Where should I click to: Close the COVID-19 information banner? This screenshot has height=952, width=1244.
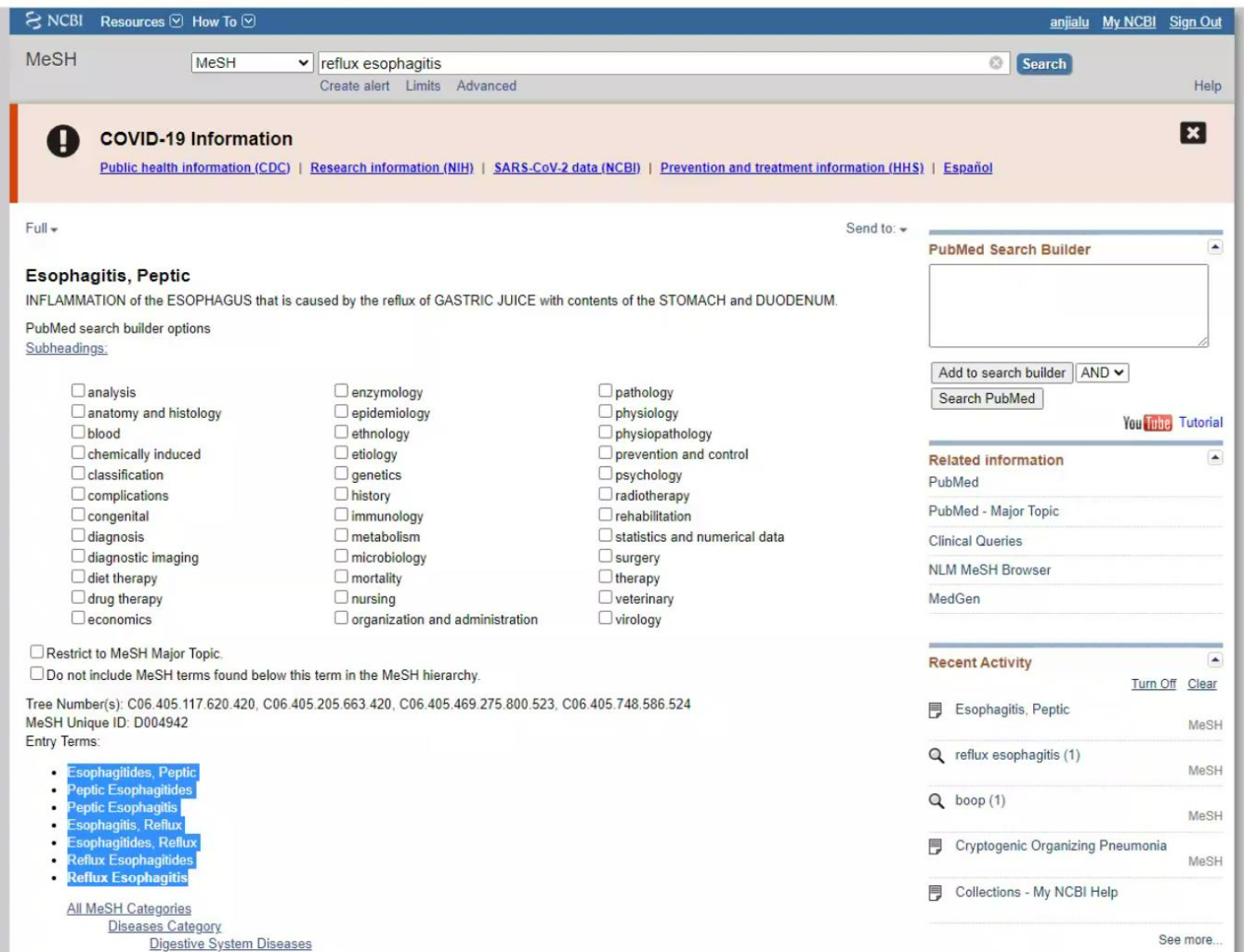coord(1193,133)
